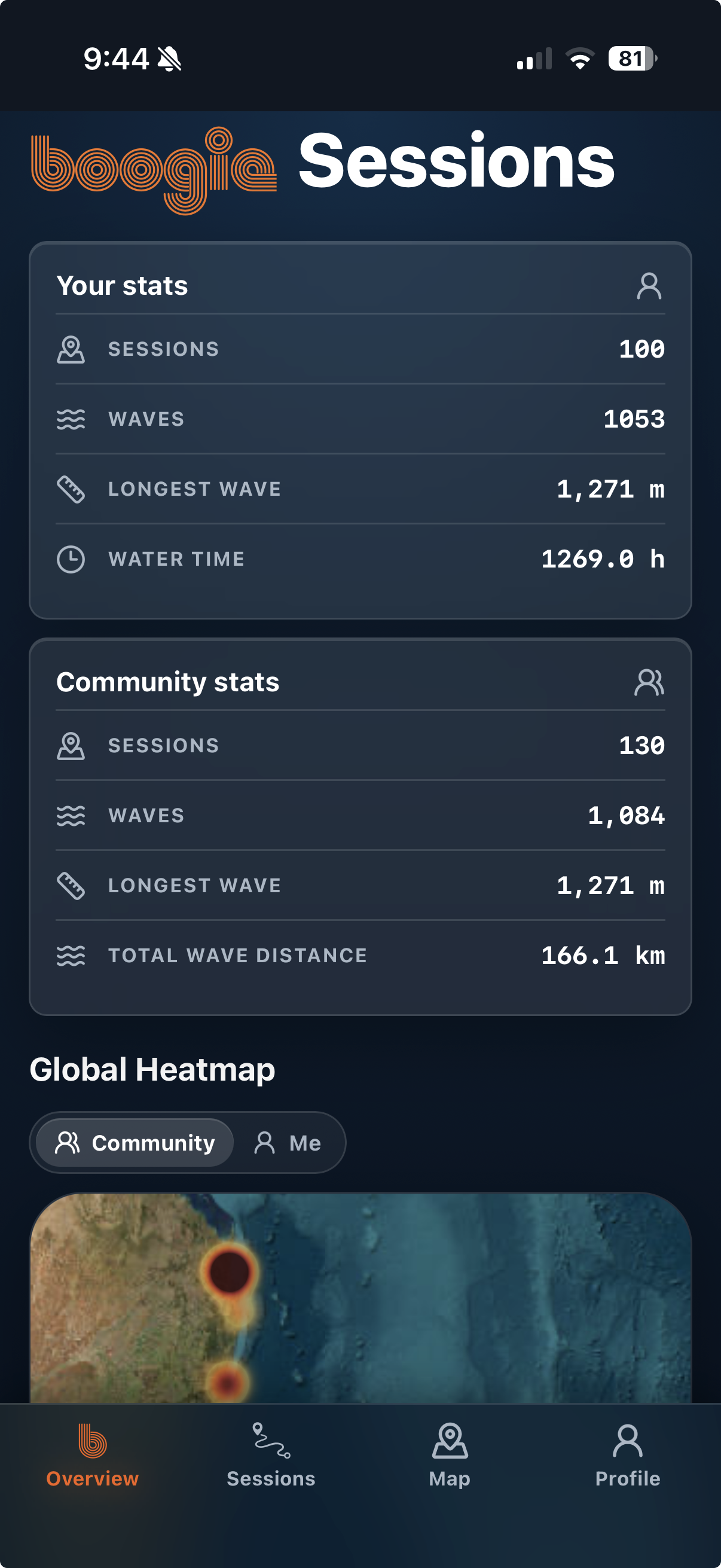Open the Sessions tab in bottom bar
This screenshot has height=1568, width=721.
click(271, 1455)
